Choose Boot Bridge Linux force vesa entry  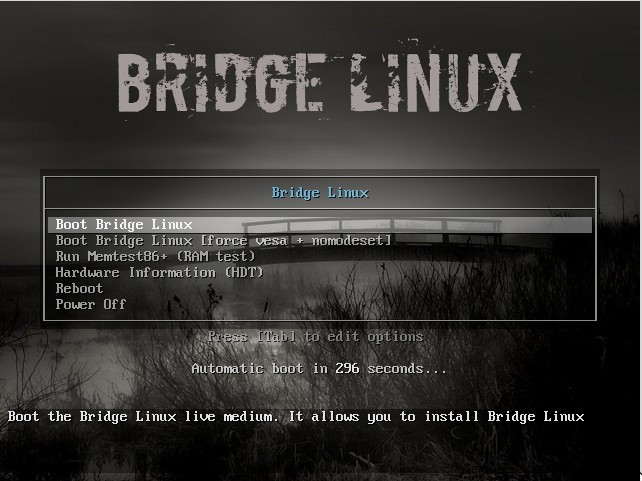[224, 241]
